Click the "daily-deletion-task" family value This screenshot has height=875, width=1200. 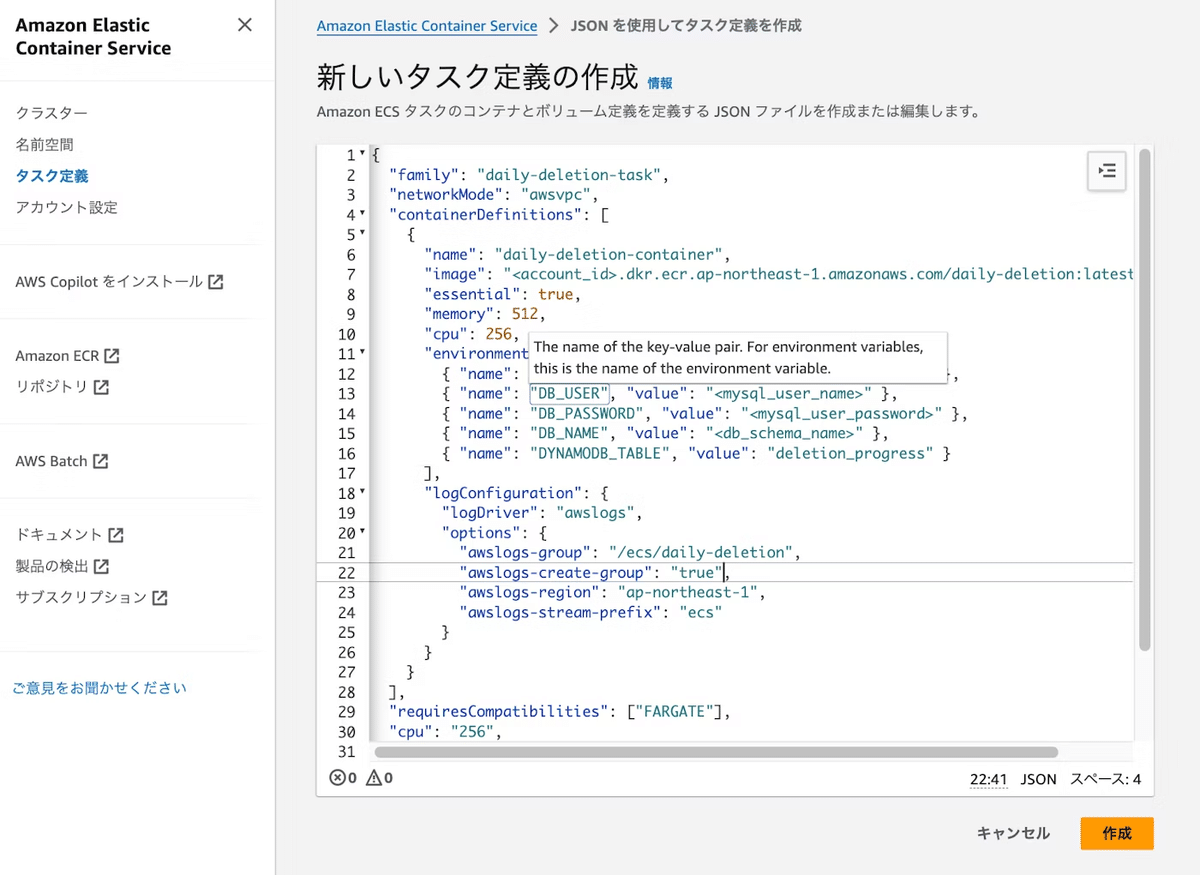coord(569,175)
